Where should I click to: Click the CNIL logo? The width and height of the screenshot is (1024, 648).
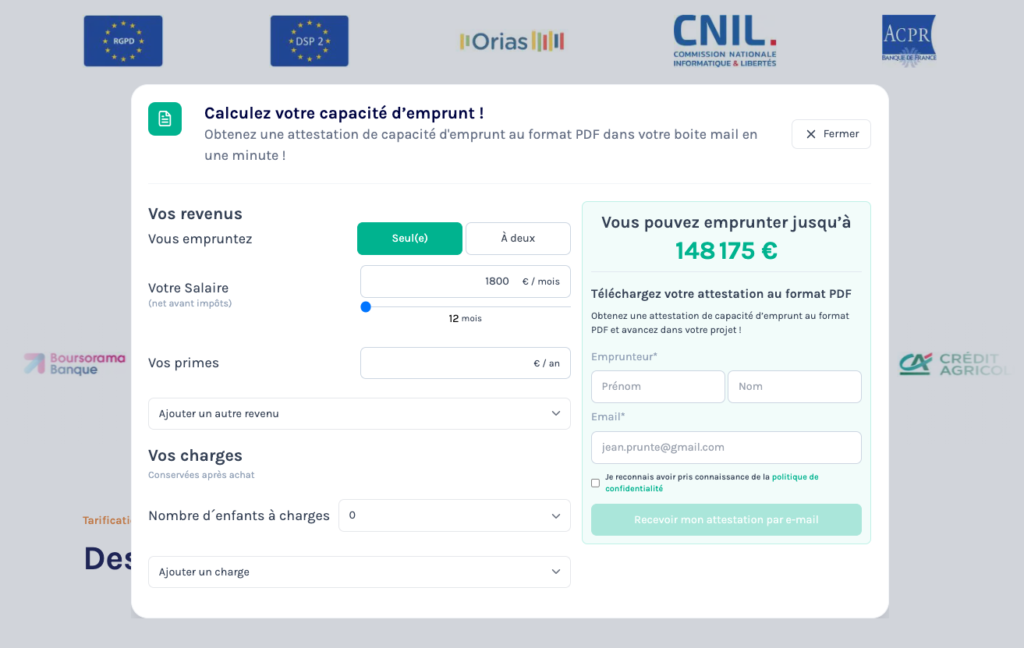click(x=725, y=41)
